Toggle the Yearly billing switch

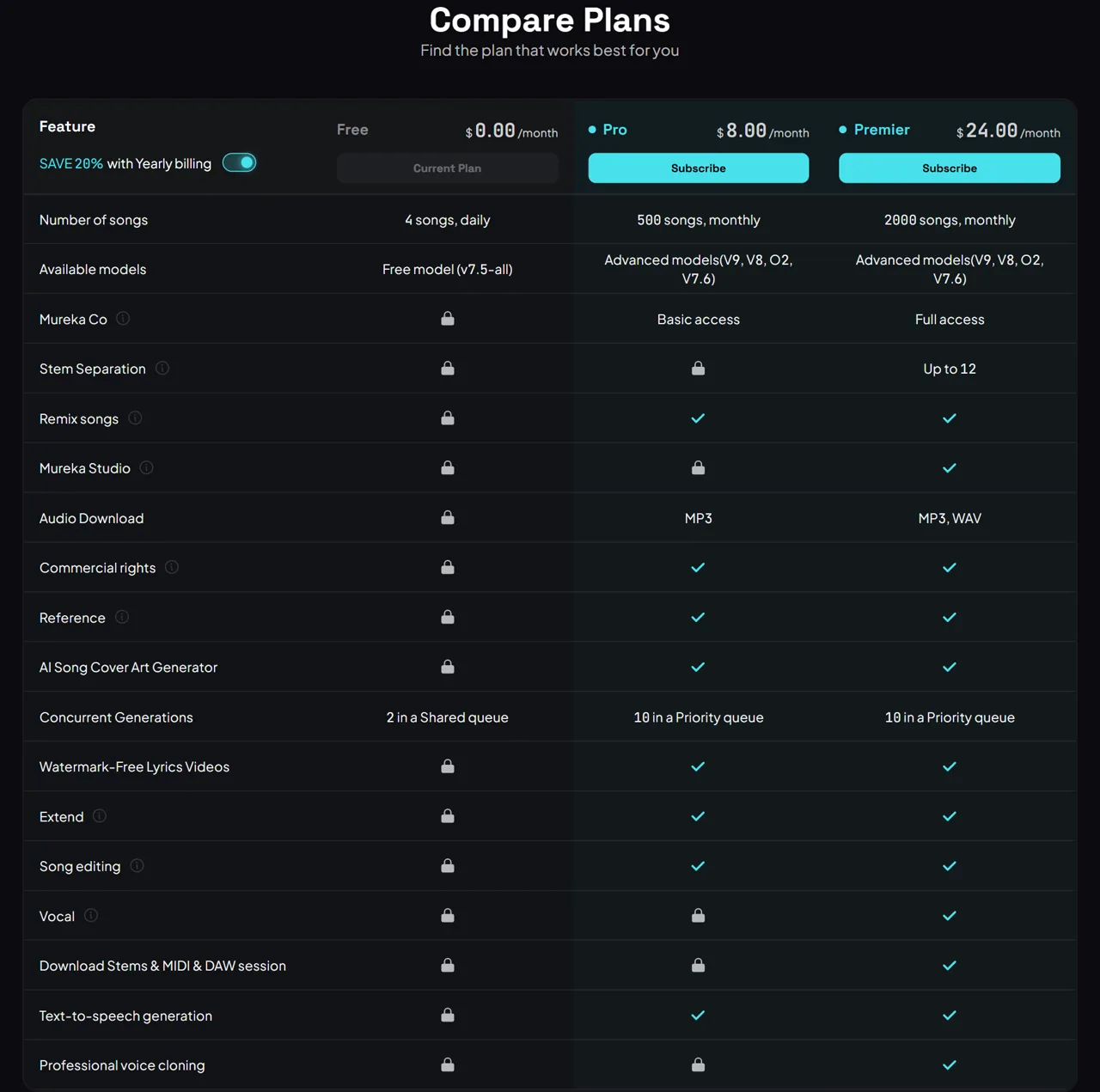(x=240, y=162)
